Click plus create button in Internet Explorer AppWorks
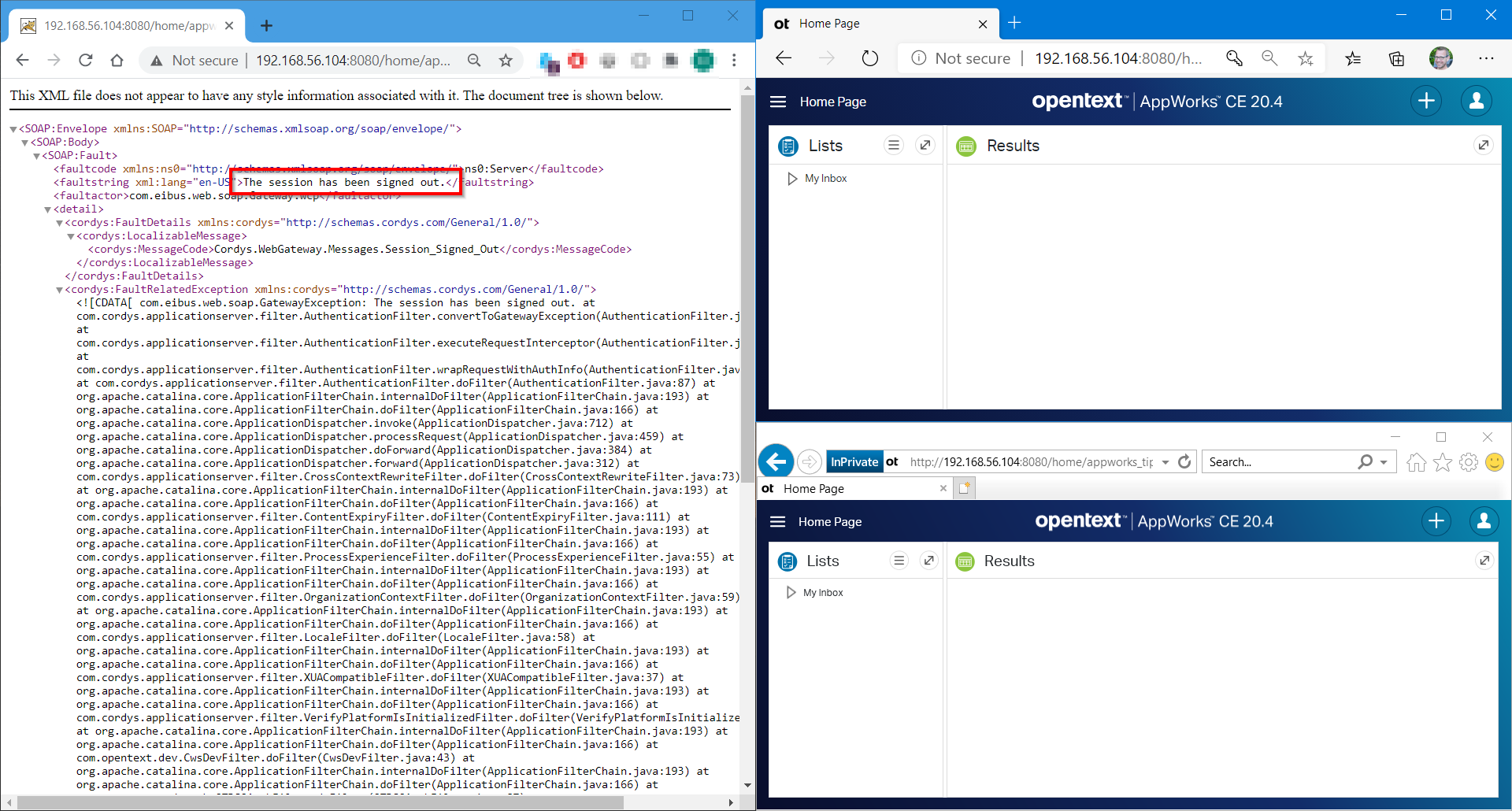 pyautogui.click(x=1436, y=520)
